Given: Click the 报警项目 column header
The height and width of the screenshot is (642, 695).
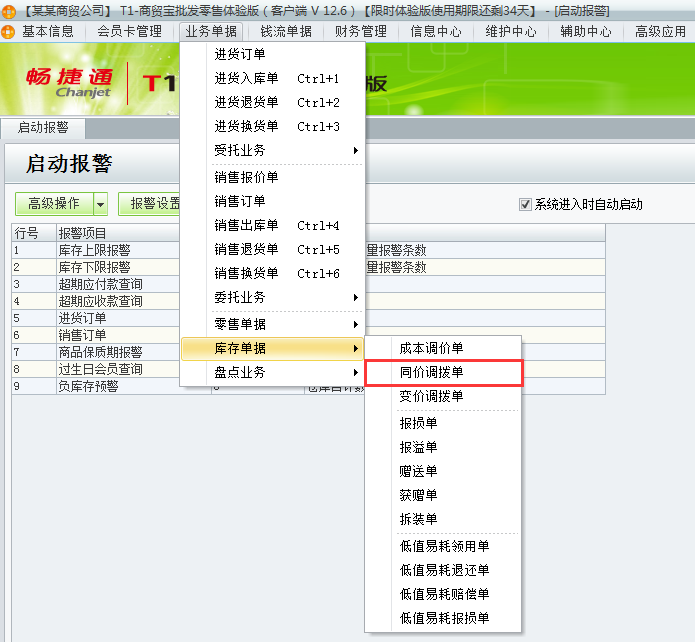Looking at the screenshot, I should click(118, 233).
